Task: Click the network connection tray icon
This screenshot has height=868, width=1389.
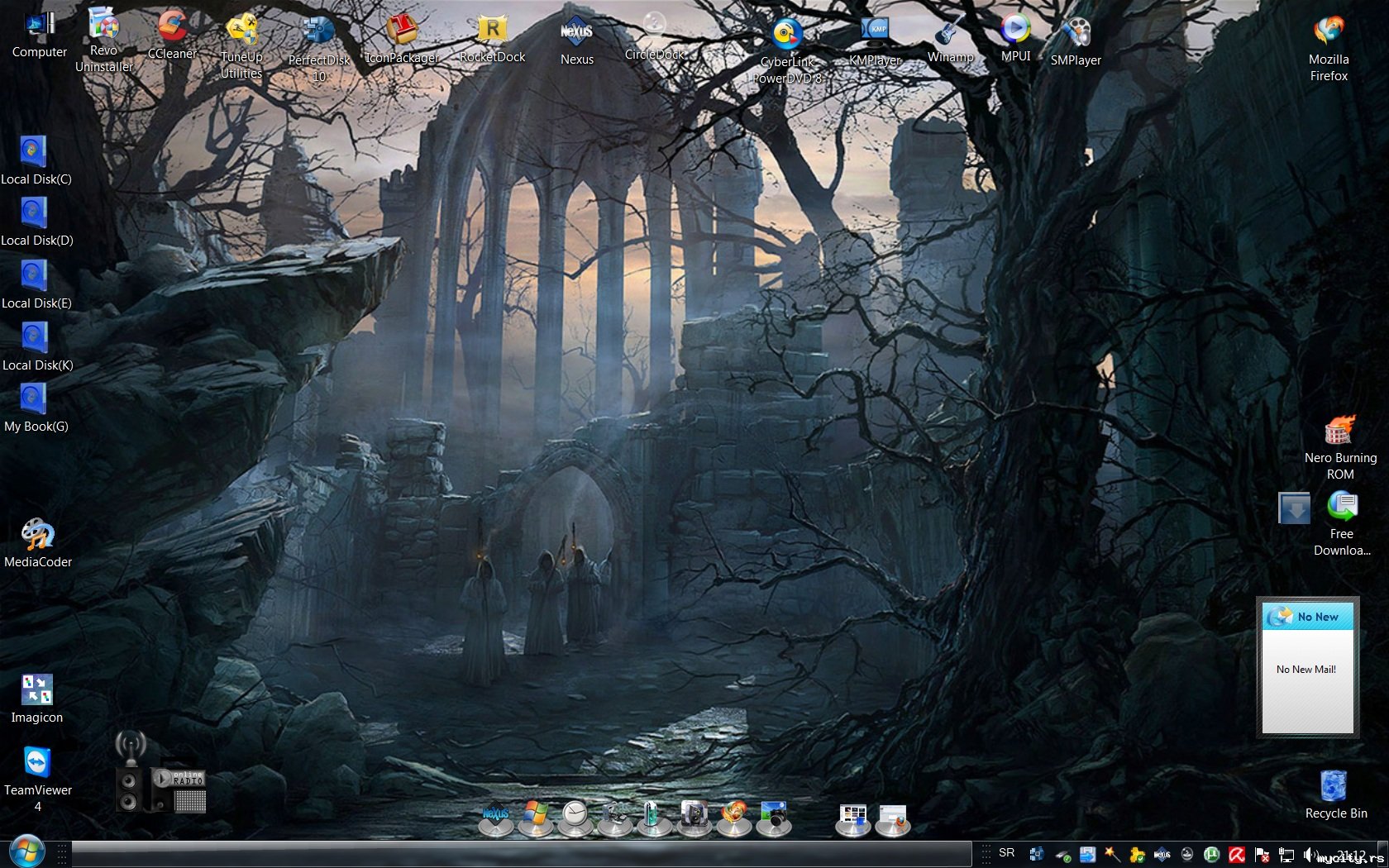Action: [x=1286, y=855]
